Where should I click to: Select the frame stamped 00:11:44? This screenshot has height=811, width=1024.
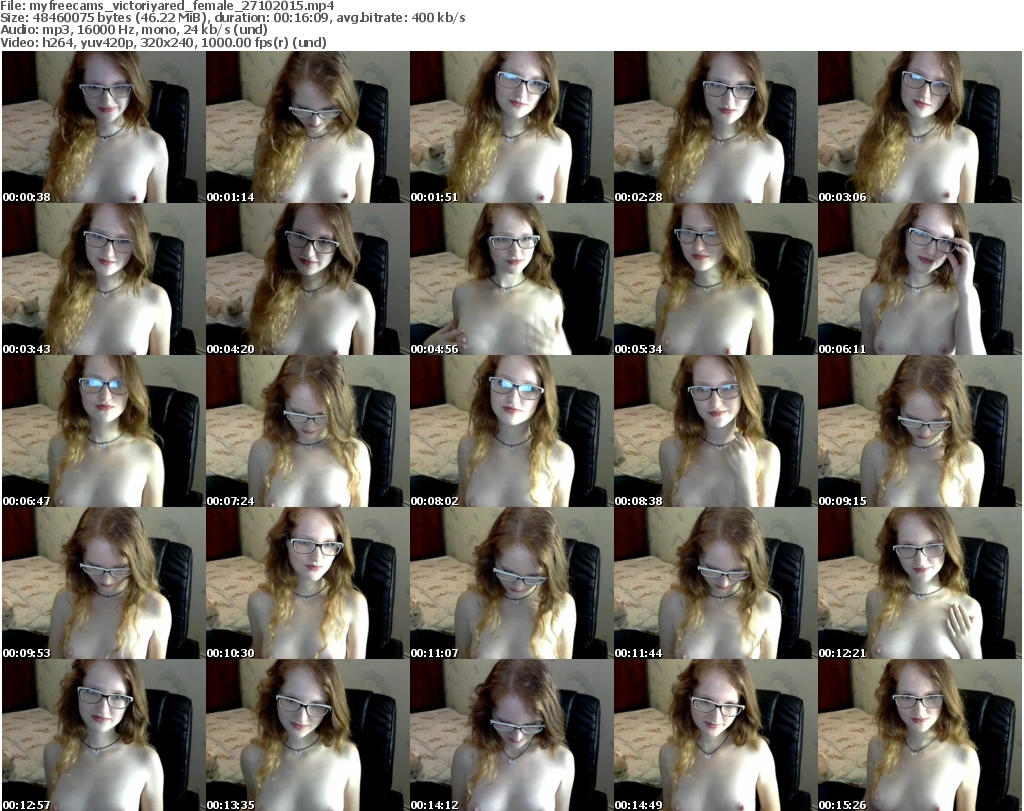tap(716, 583)
